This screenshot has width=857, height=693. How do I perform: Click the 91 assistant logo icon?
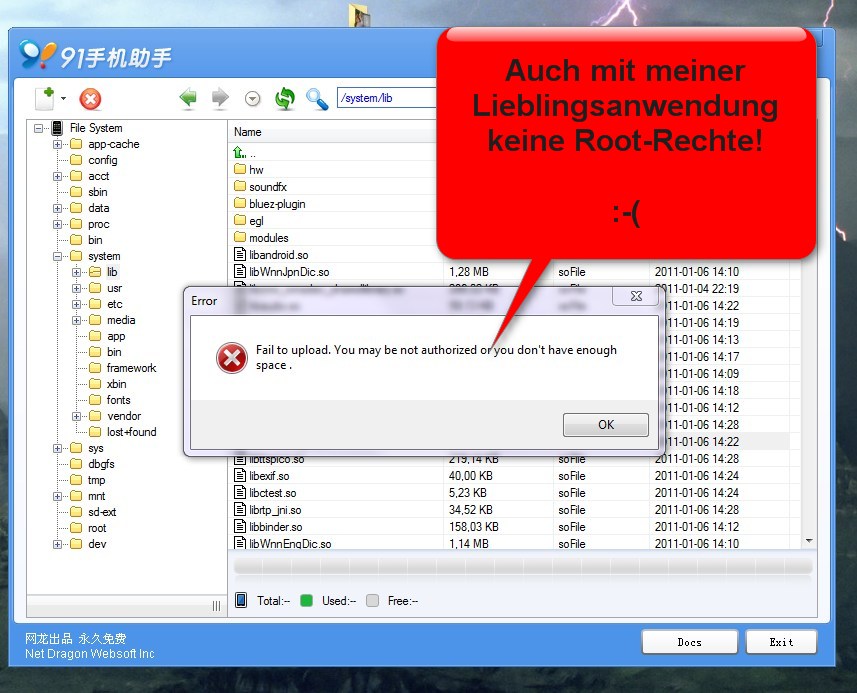pyautogui.click(x=37, y=54)
